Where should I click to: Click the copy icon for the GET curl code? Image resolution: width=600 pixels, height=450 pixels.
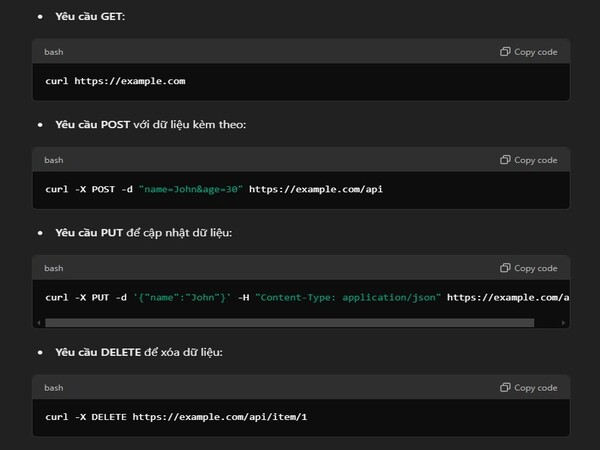pos(505,52)
